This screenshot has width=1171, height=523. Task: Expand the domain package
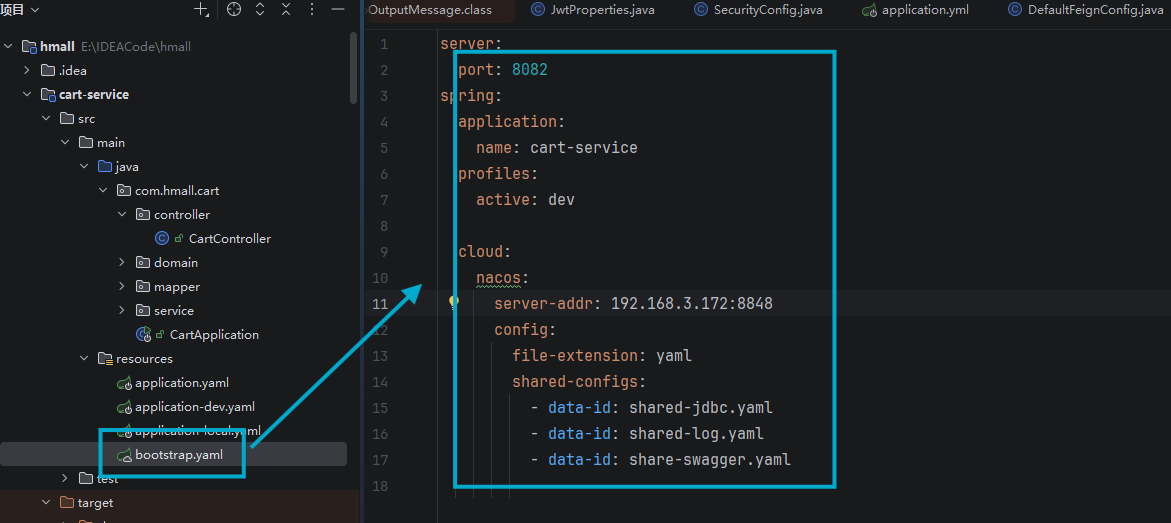[x=122, y=262]
